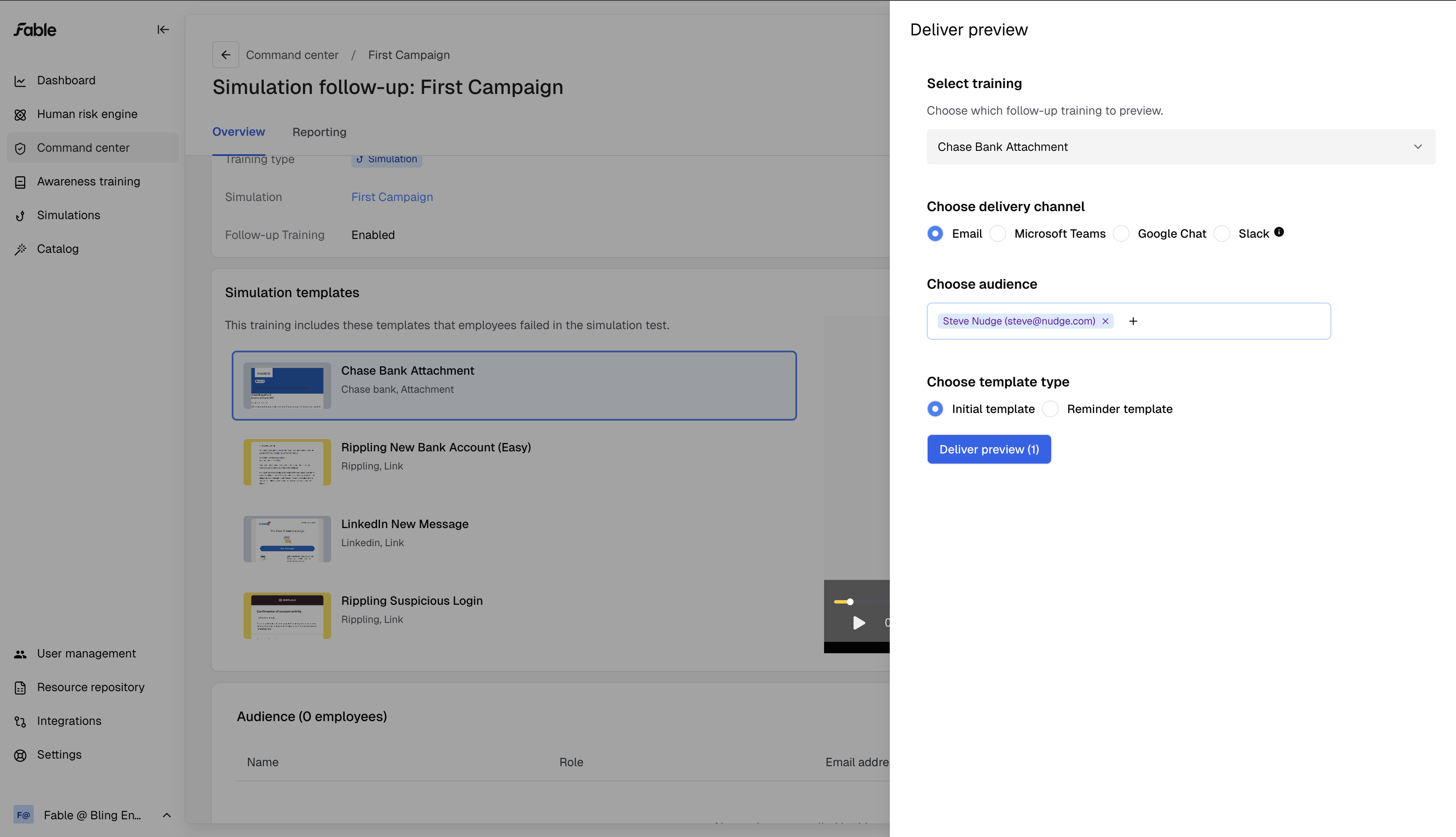Click the Human risk engine icon

[x=20, y=114]
